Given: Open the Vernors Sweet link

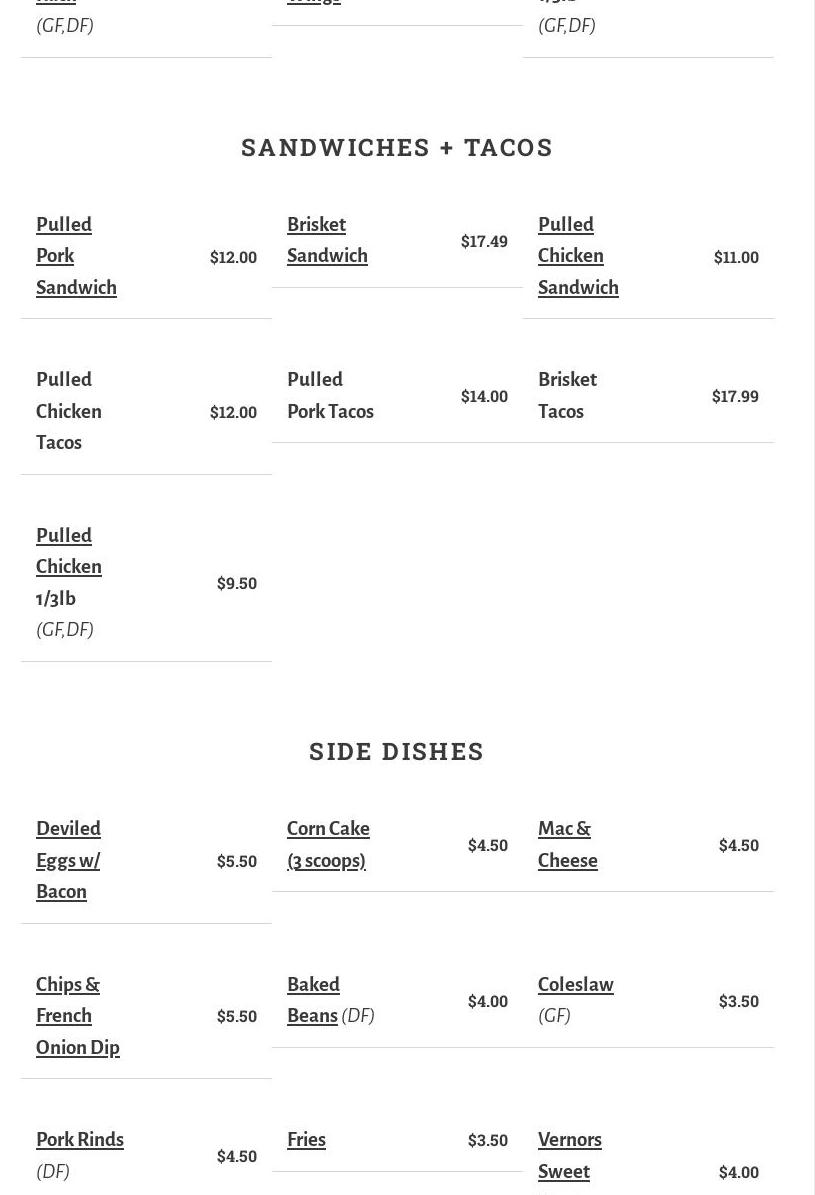Looking at the screenshot, I should (570, 1155).
